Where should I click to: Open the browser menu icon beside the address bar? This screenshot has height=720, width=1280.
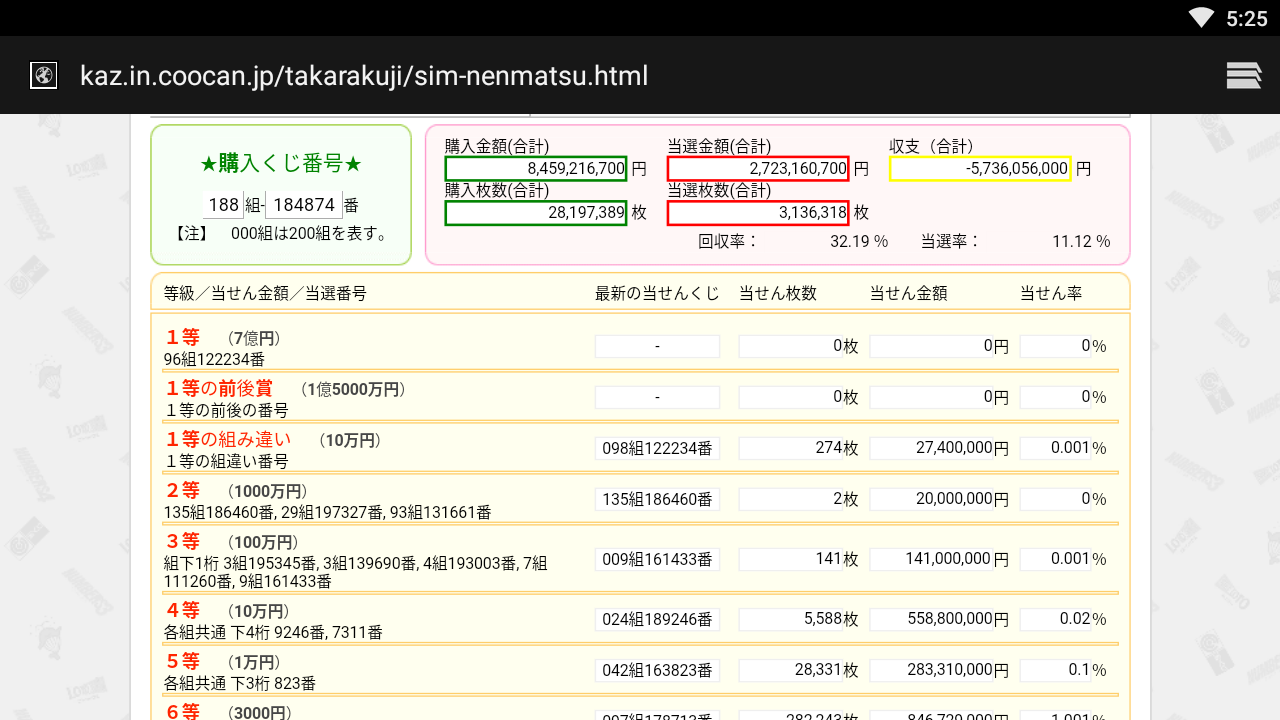pyautogui.click(x=1244, y=75)
